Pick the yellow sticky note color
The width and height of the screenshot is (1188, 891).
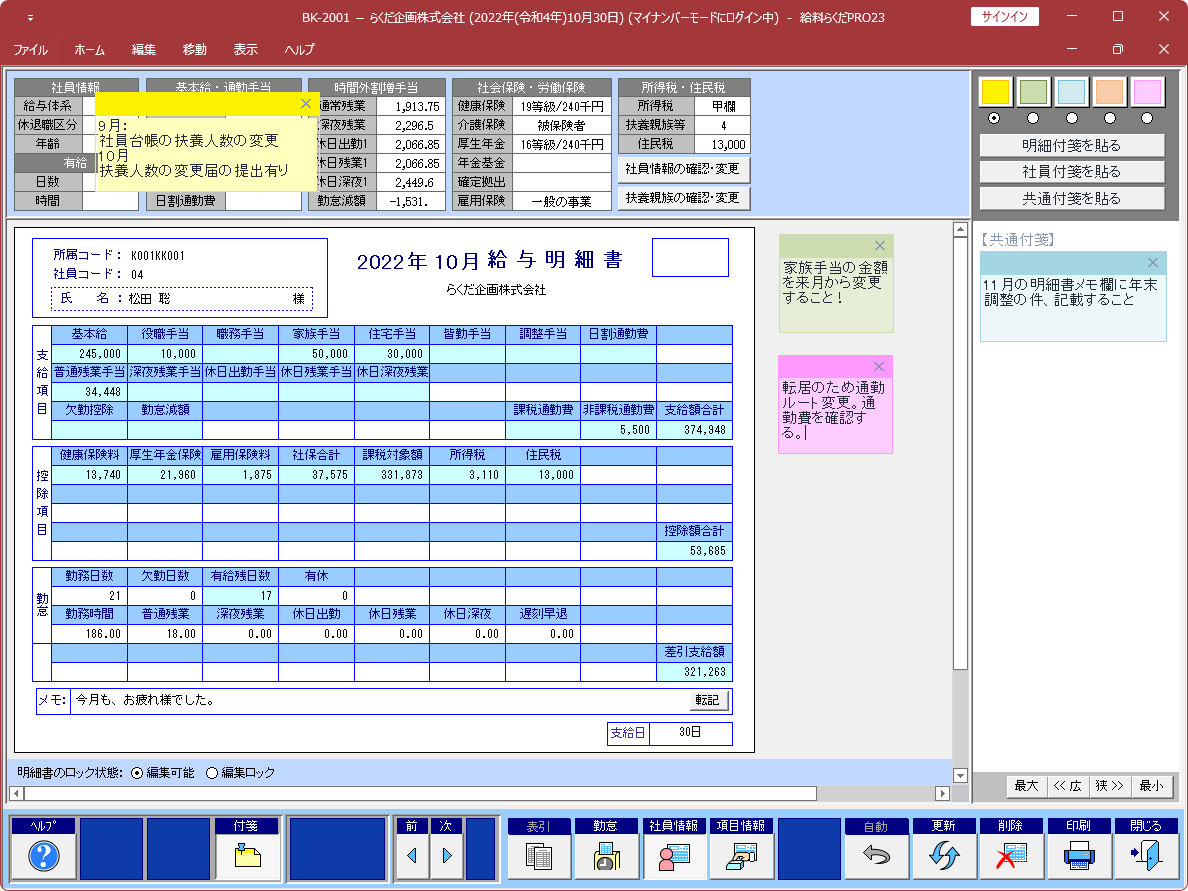(x=996, y=92)
